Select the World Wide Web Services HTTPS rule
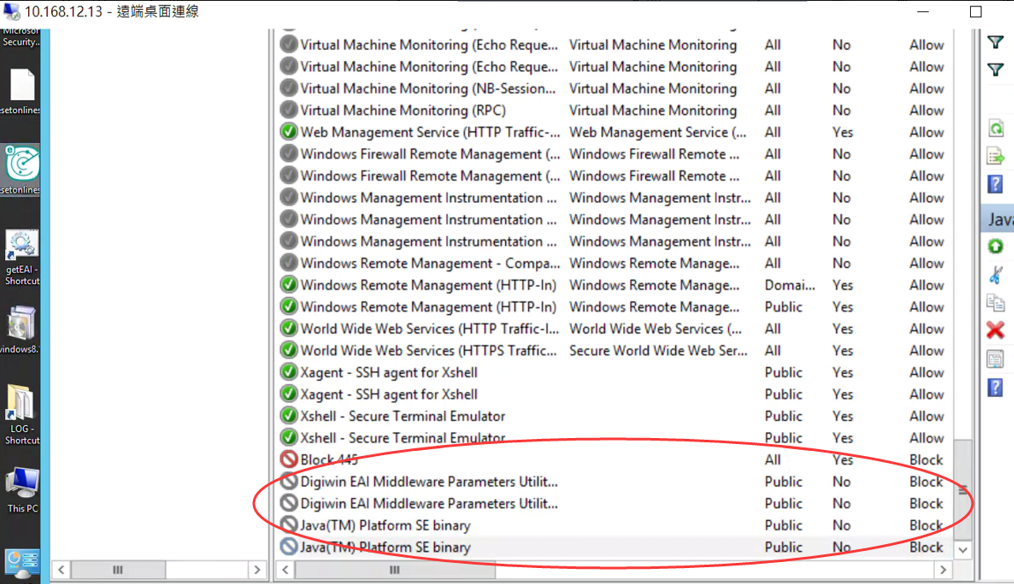Viewport: 1014px width, 584px height. (x=428, y=350)
